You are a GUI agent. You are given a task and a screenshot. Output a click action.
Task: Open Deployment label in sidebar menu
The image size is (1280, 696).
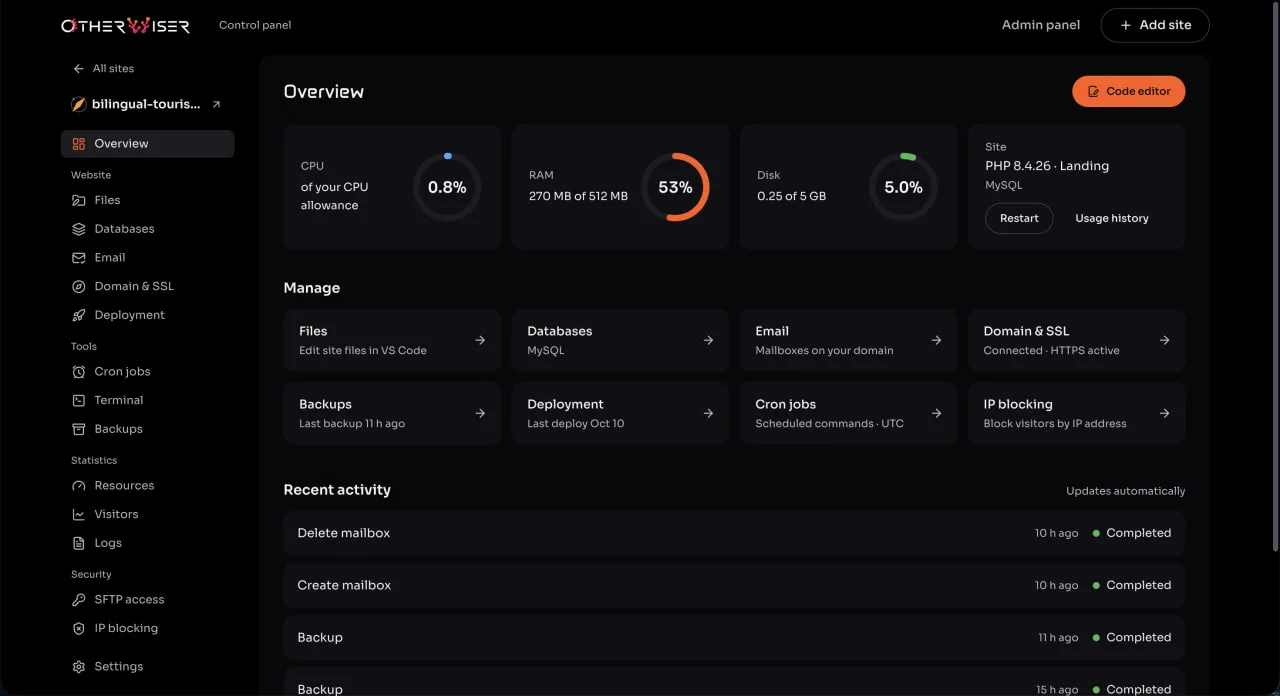point(130,315)
